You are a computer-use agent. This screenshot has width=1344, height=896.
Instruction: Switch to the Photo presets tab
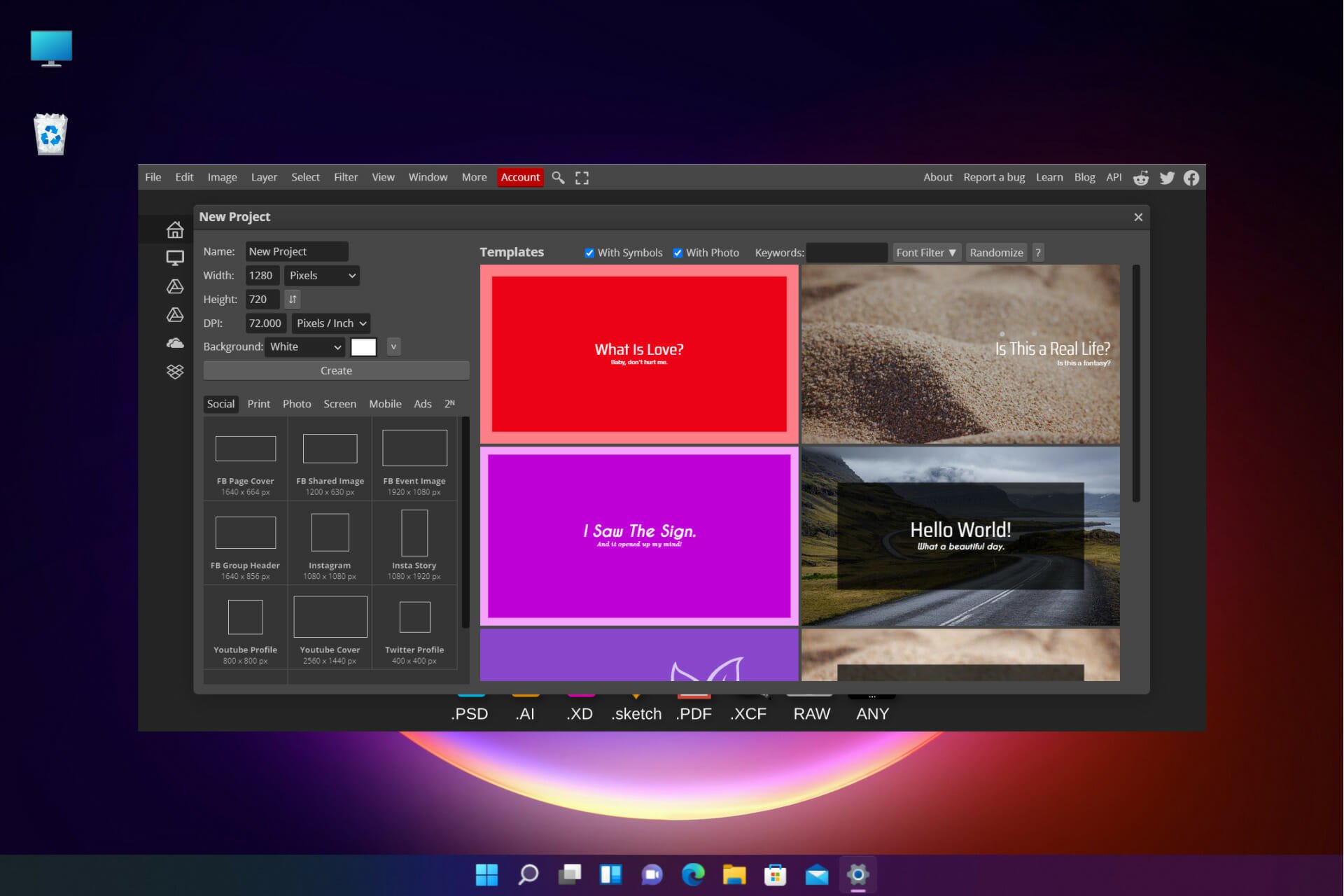coord(297,405)
